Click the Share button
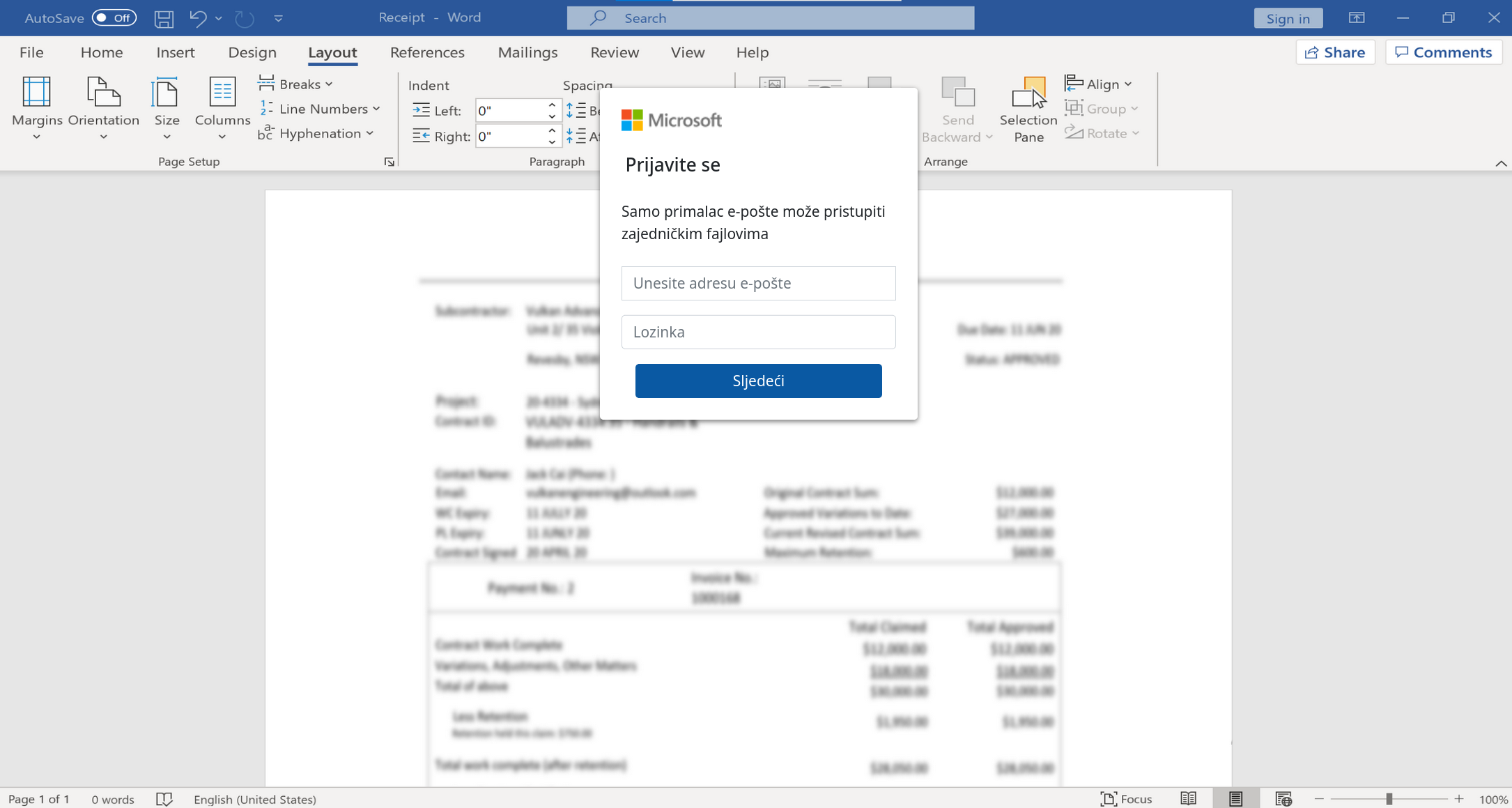The height and width of the screenshot is (808, 1512). (x=1335, y=52)
